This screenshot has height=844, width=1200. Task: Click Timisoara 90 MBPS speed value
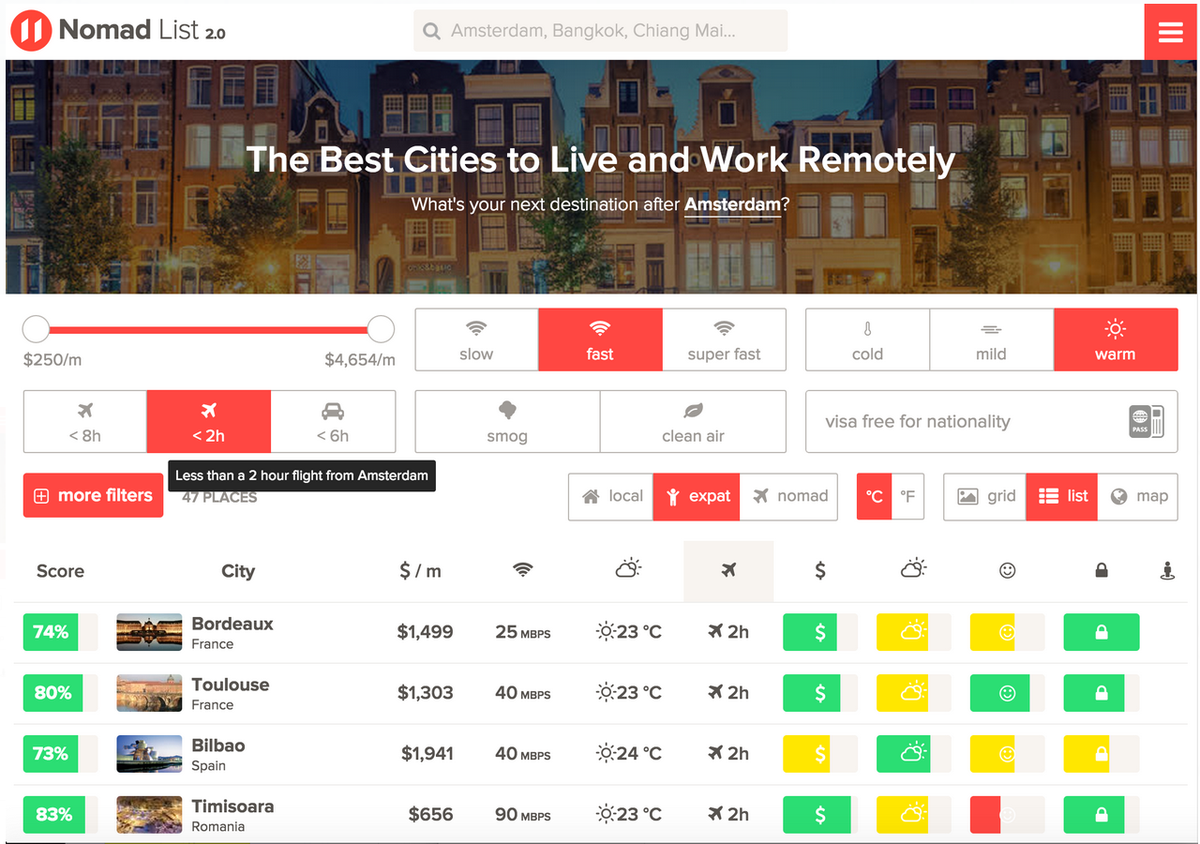523,815
